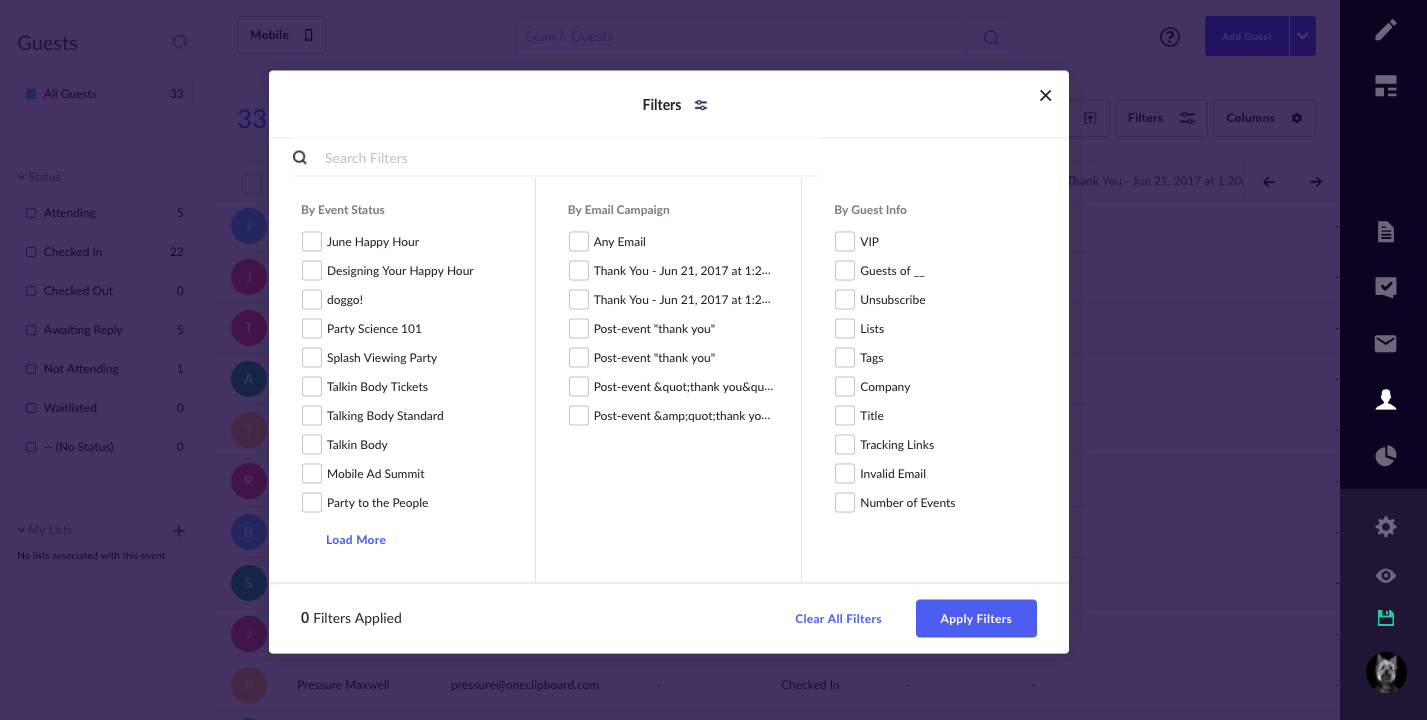Click Clear All Filters
Image resolution: width=1427 pixels, height=720 pixels.
[x=838, y=619]
